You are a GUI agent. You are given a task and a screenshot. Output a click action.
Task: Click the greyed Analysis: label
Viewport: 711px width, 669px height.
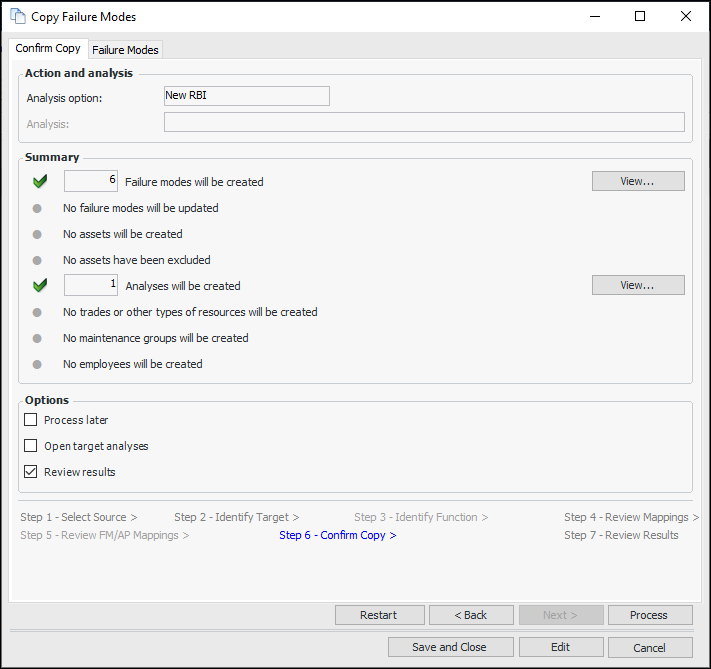[x=48, y=124]
